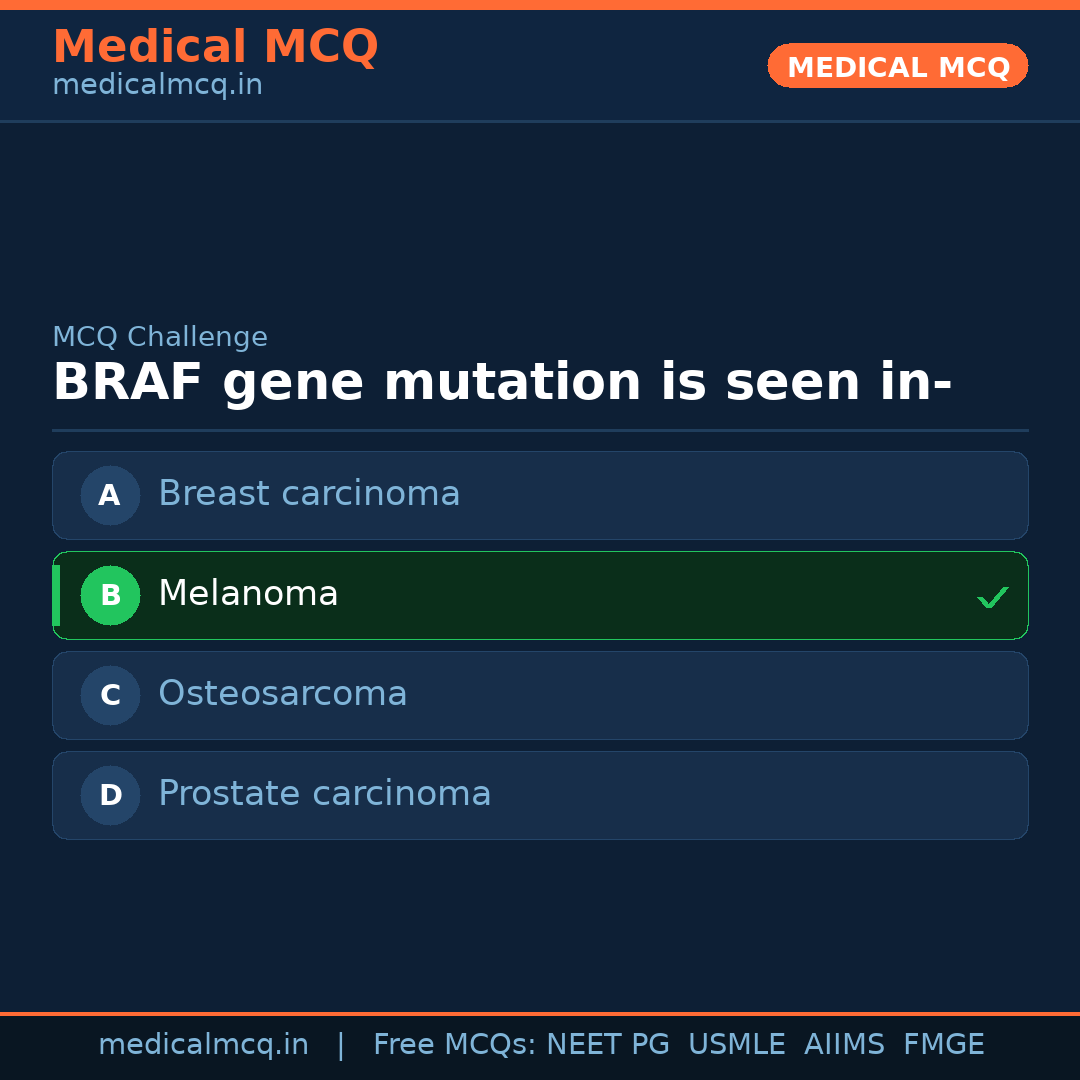Screen dimensions: 1080x1080
Task: Click the green checkmark beside Melanoma
Action: (992, 597)
